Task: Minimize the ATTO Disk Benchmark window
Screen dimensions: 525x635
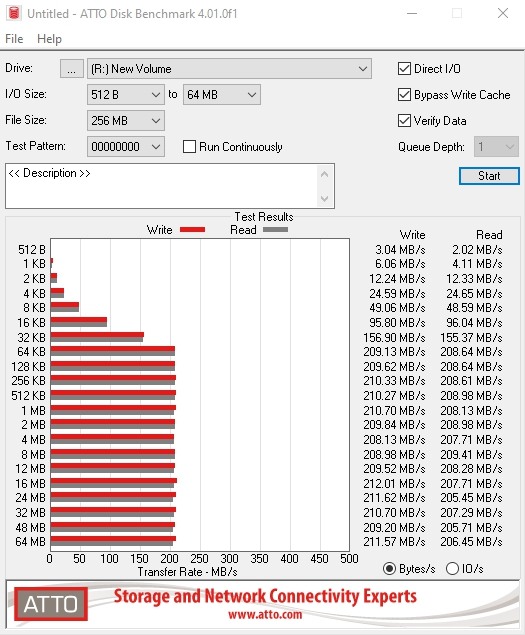Action: click(x=412, y=13)
